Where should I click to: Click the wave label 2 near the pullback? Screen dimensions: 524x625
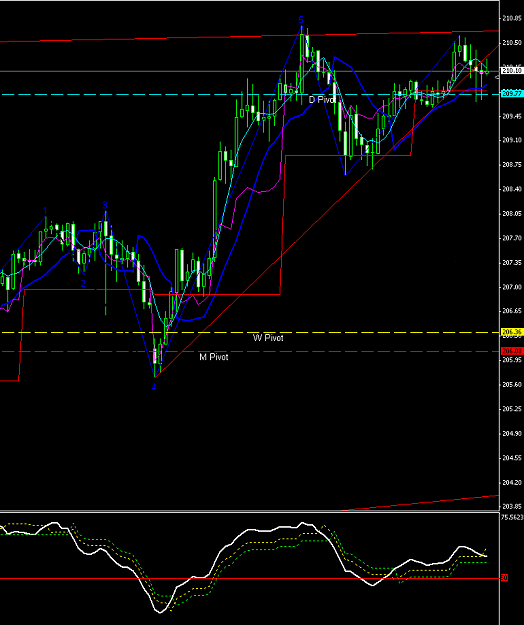pos(83,284)
